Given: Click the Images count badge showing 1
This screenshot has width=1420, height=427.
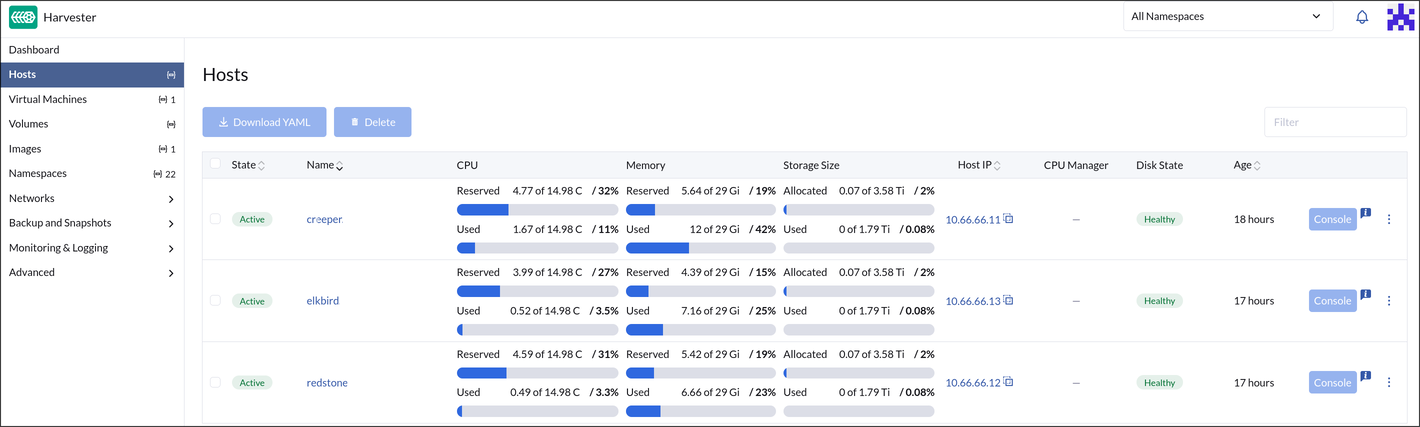Looking at the screenshot, I should (x=166, y=149).
